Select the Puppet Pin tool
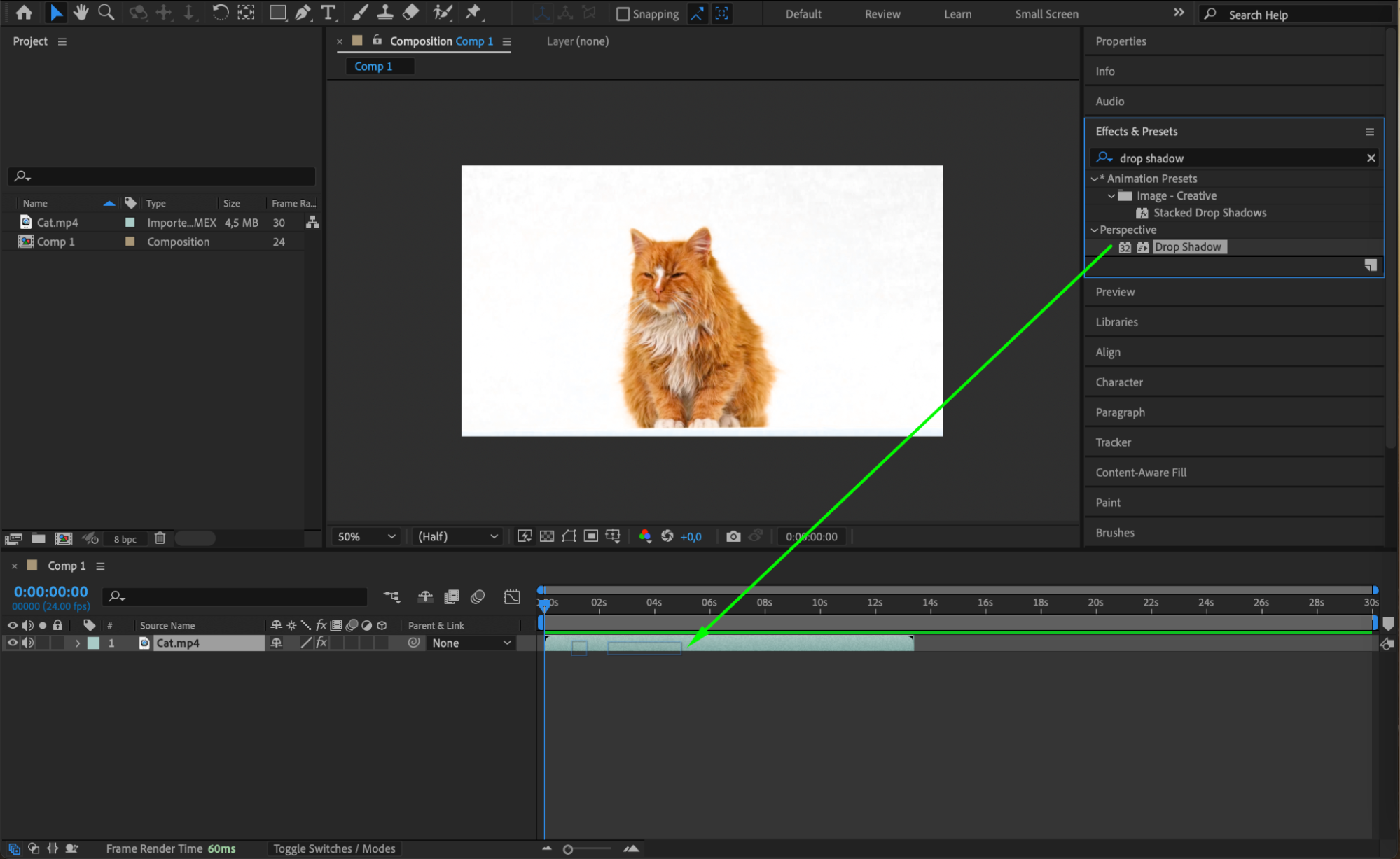The width and height of the screenshot is (1400, 859). (473, 12)
